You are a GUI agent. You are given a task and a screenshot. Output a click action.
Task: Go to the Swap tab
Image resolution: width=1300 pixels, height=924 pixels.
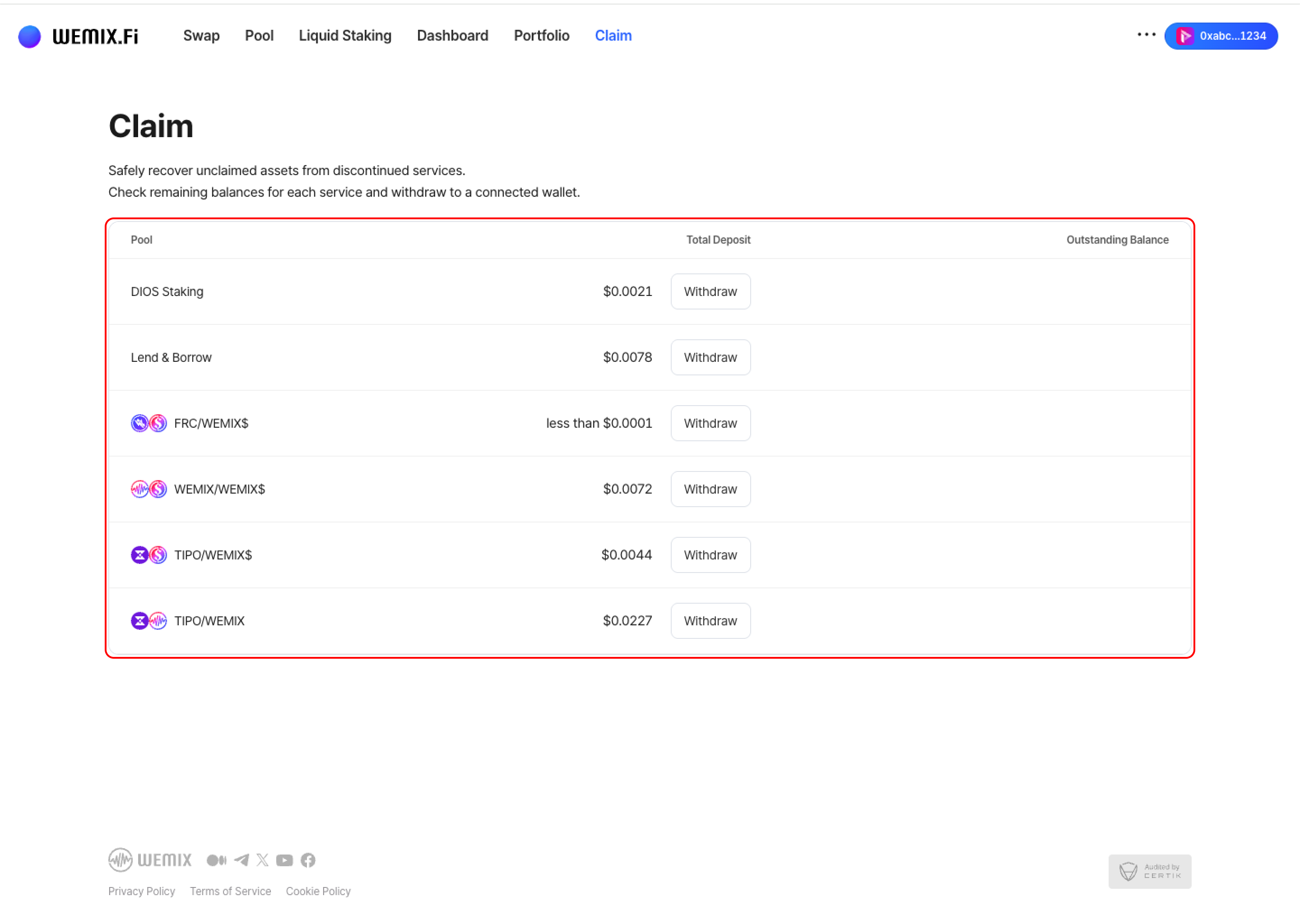point(201,36)
